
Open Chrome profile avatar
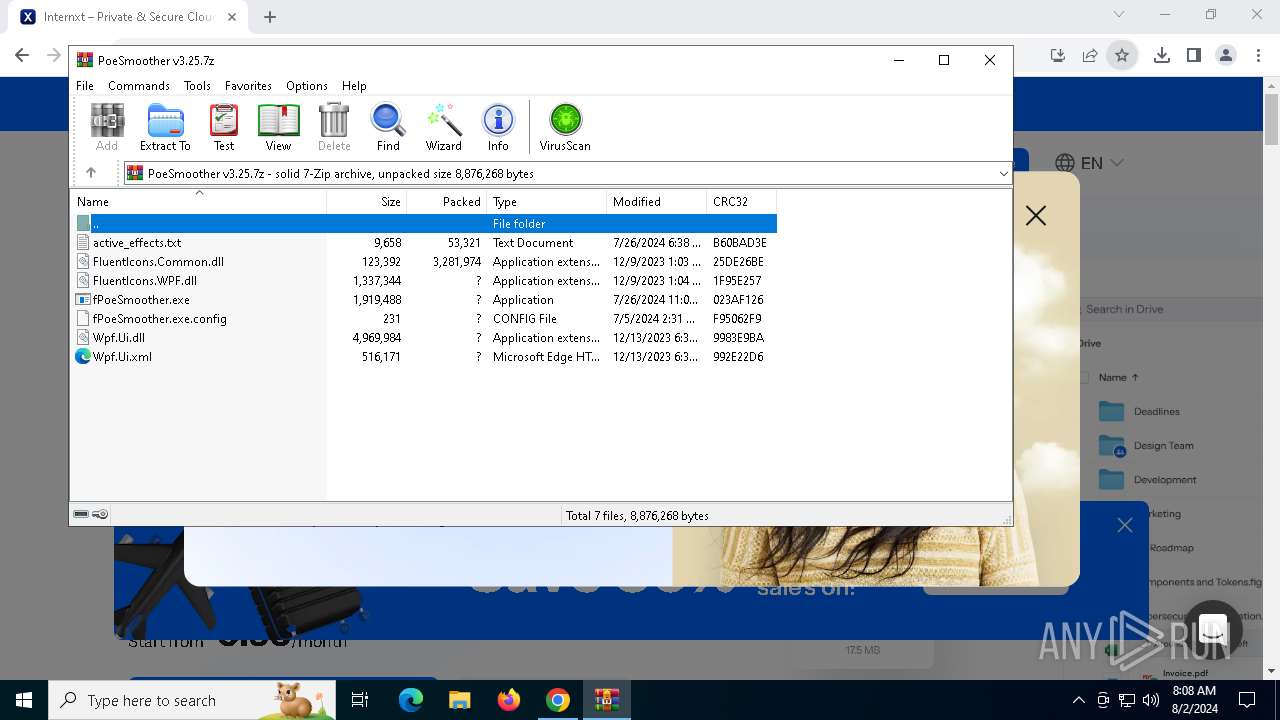pyautogui.click(x=1226, y=56)
